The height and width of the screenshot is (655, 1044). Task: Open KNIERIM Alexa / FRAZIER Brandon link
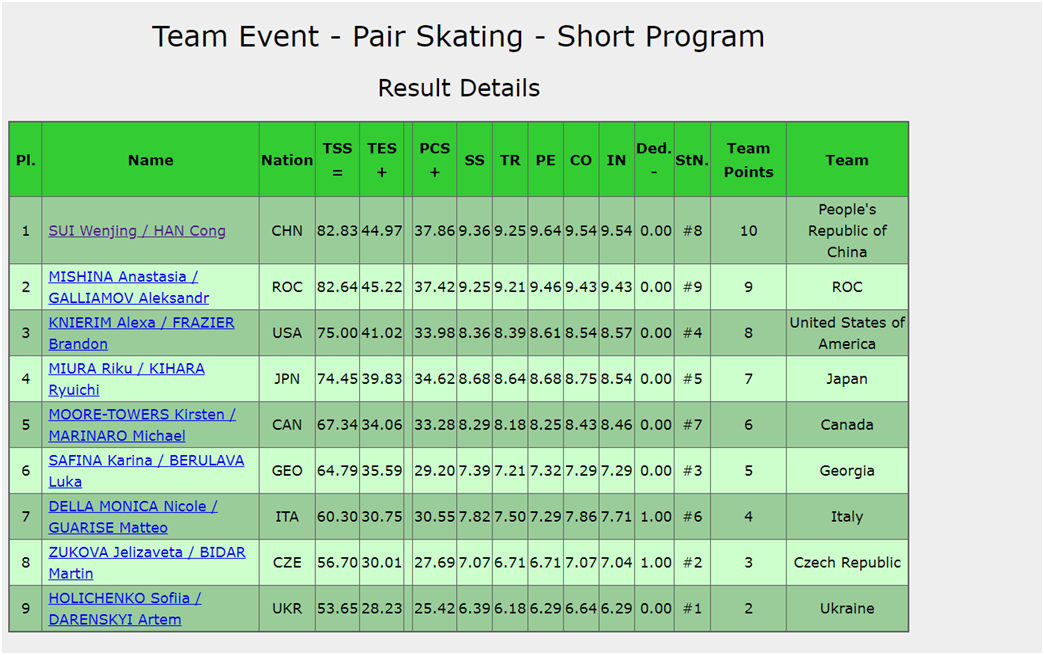[141, 333]
